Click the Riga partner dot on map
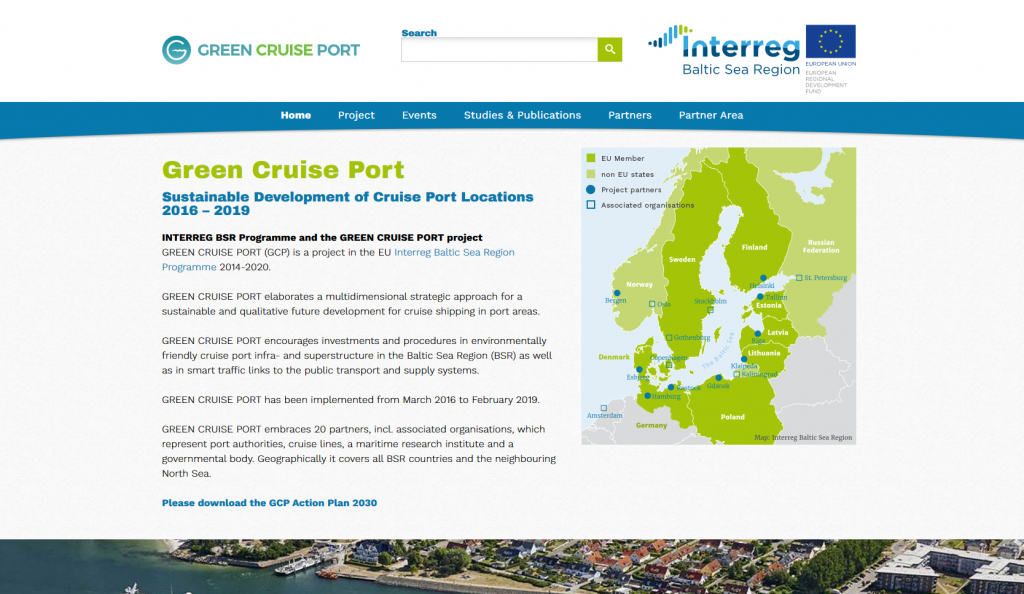1024x594 pixels. coord(758,334)
